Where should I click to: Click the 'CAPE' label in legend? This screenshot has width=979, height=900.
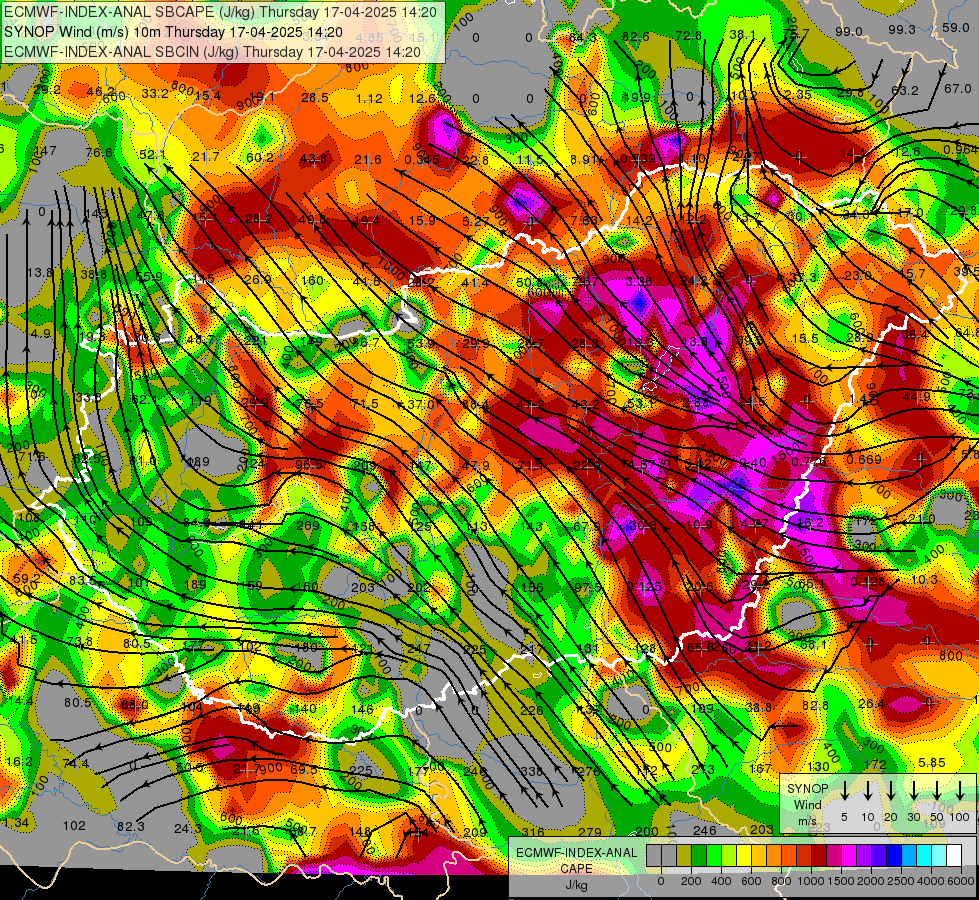point(576,869)
